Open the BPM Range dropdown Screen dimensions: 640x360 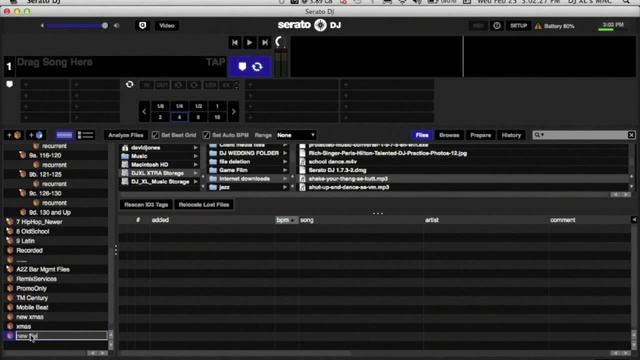tap(296, 135)
